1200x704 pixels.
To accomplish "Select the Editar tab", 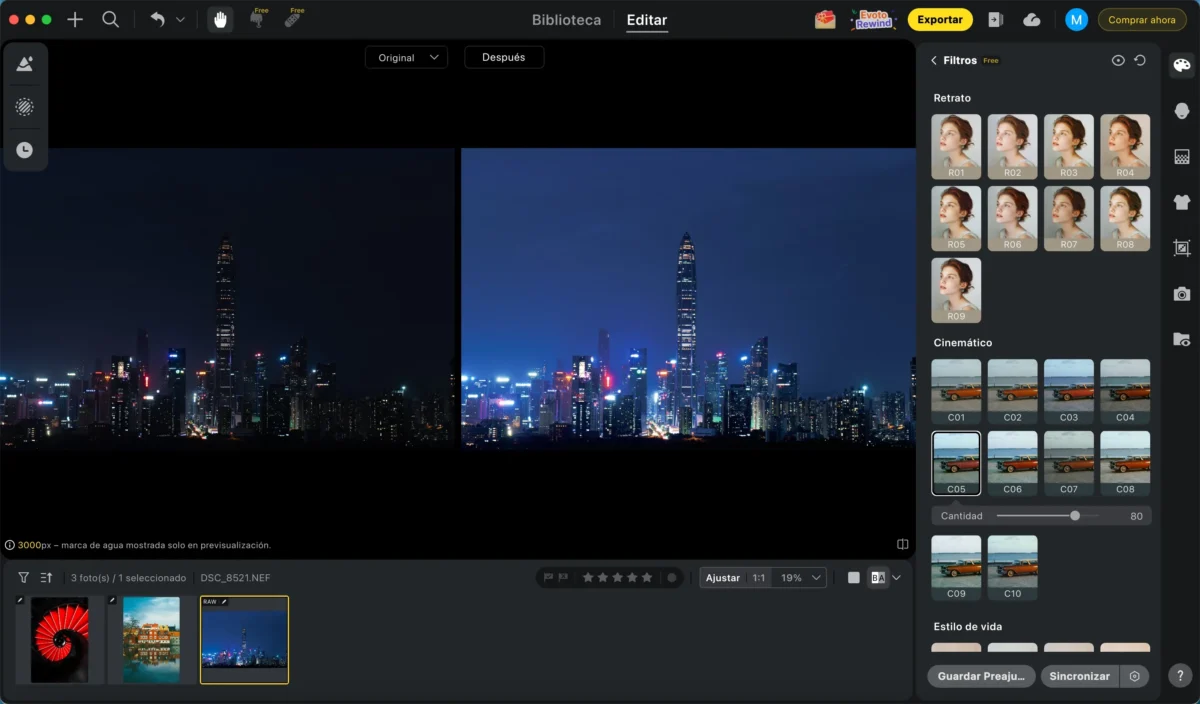I will point(646,20).
